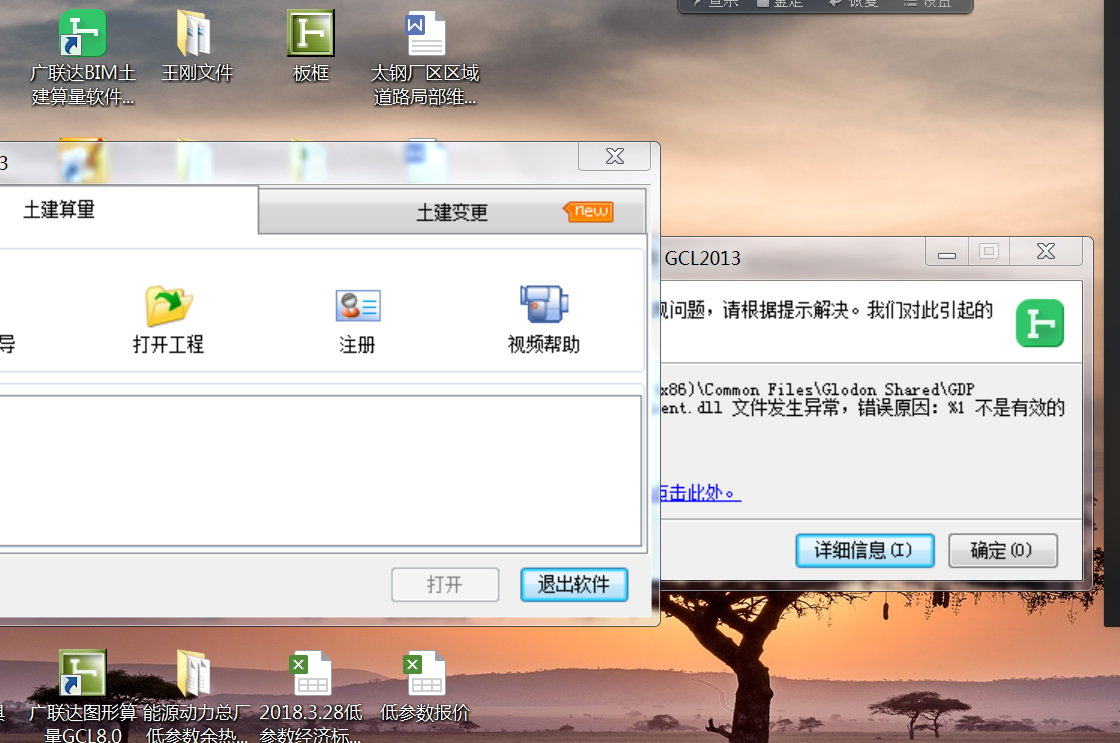Click the 视频帮助 video camera icon
Viewport: 1120px width, 743px height.
coord(544,304)
